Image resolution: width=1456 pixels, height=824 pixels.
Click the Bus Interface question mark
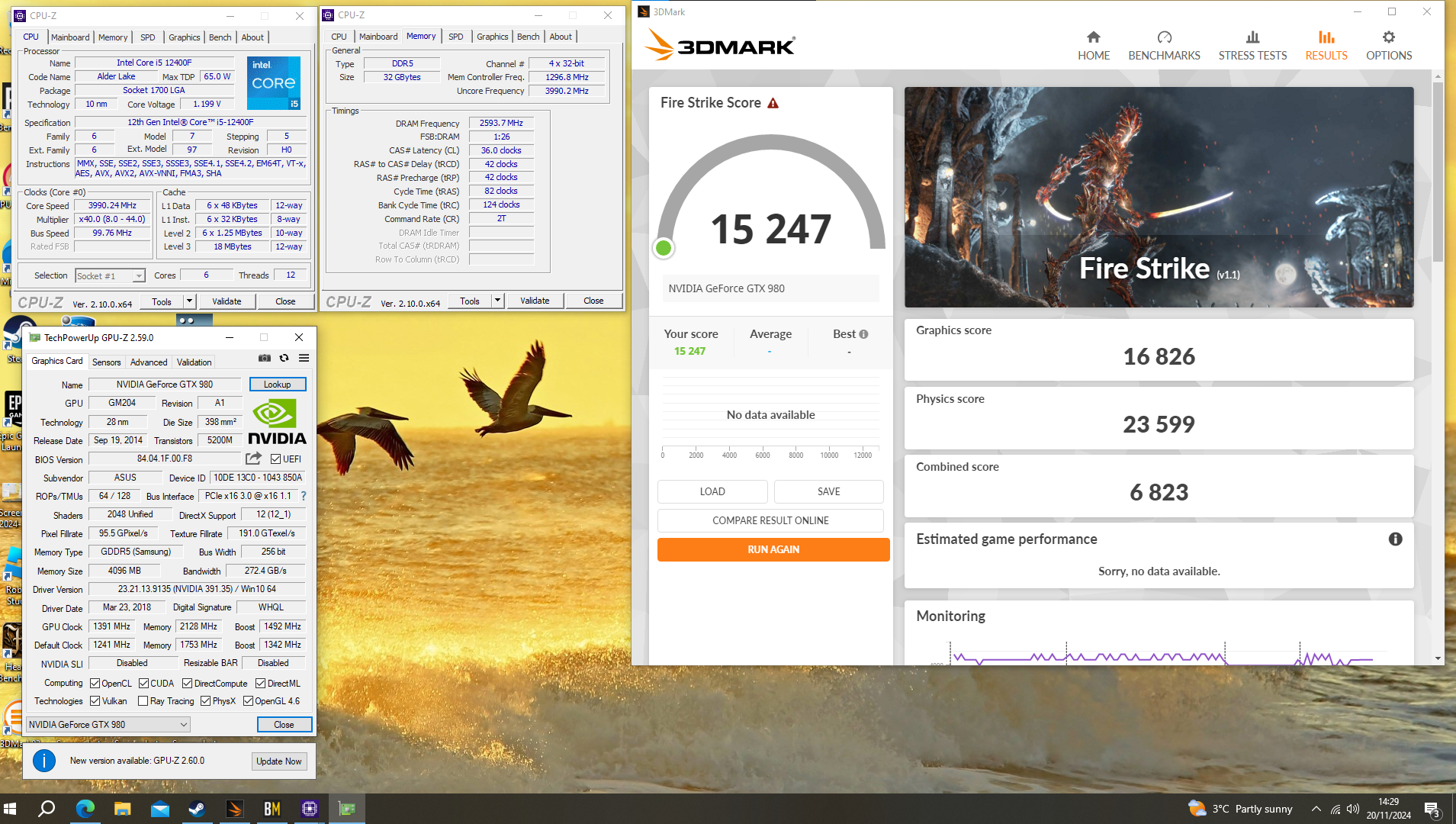(x=304, y=496)
